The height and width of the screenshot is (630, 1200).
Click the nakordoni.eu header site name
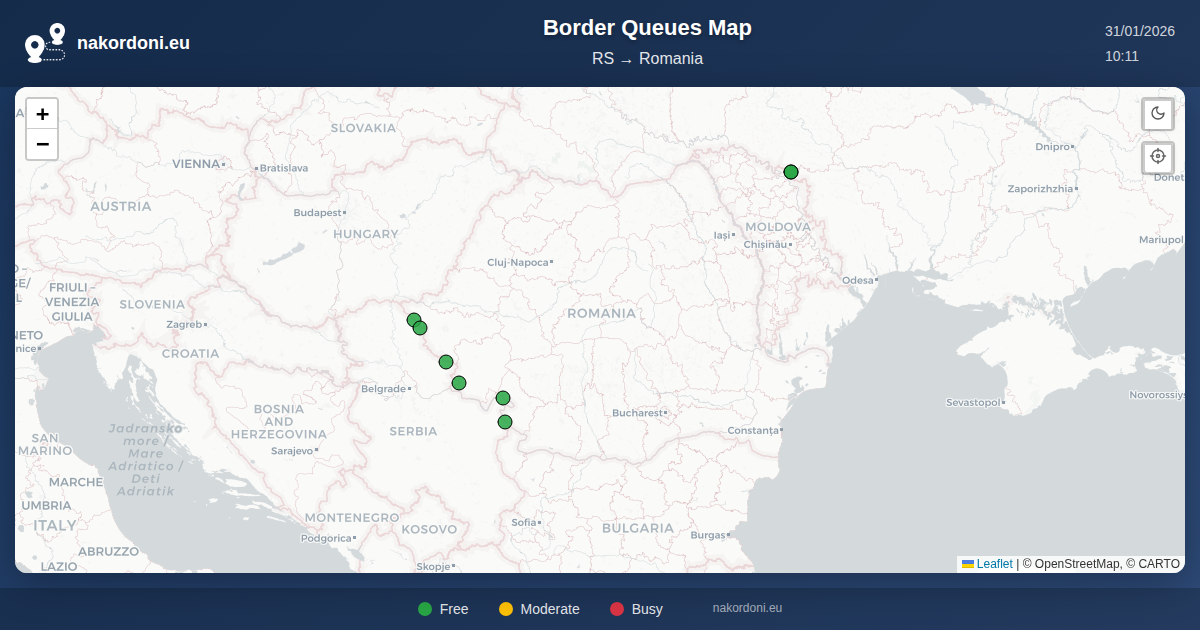133,43
